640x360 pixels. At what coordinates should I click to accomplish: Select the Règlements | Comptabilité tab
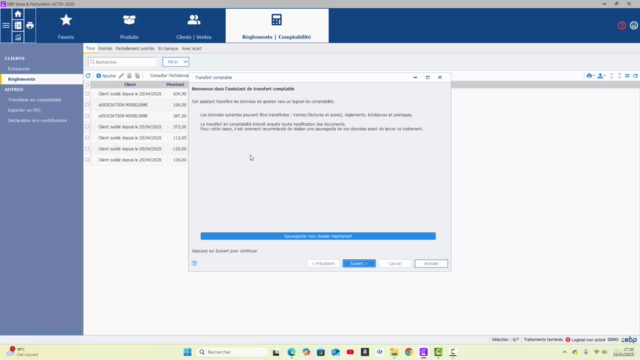(x=277, y=26)
